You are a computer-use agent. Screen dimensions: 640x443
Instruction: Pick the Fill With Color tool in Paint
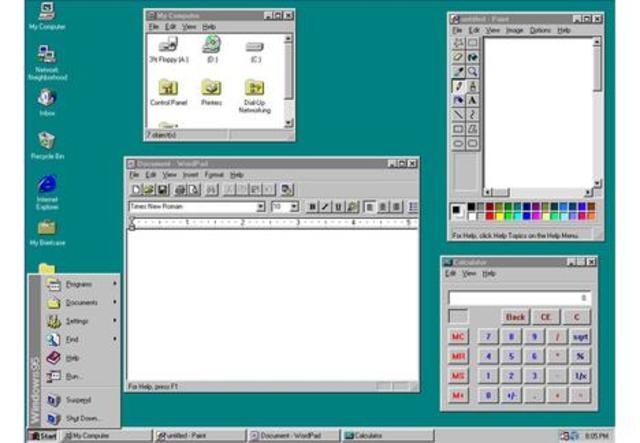[473, 57]
